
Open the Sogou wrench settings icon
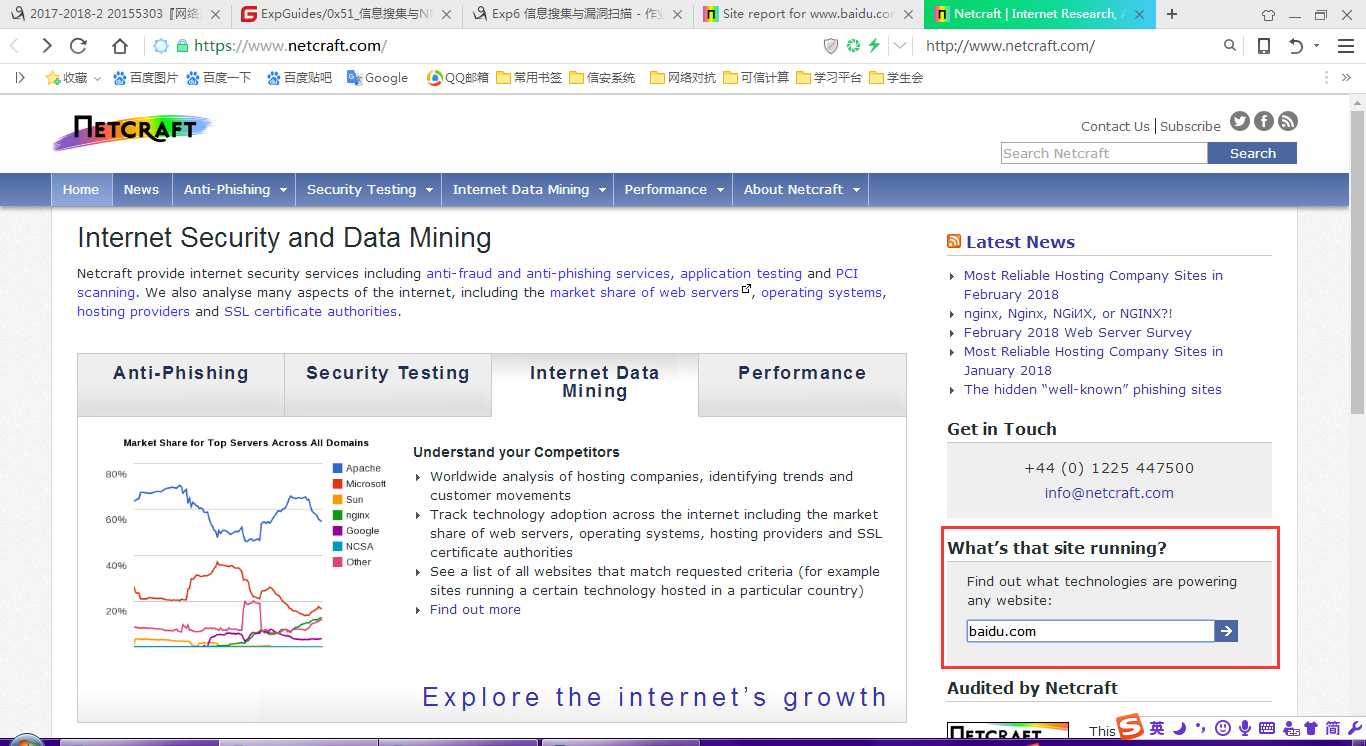pos(1355,728)
